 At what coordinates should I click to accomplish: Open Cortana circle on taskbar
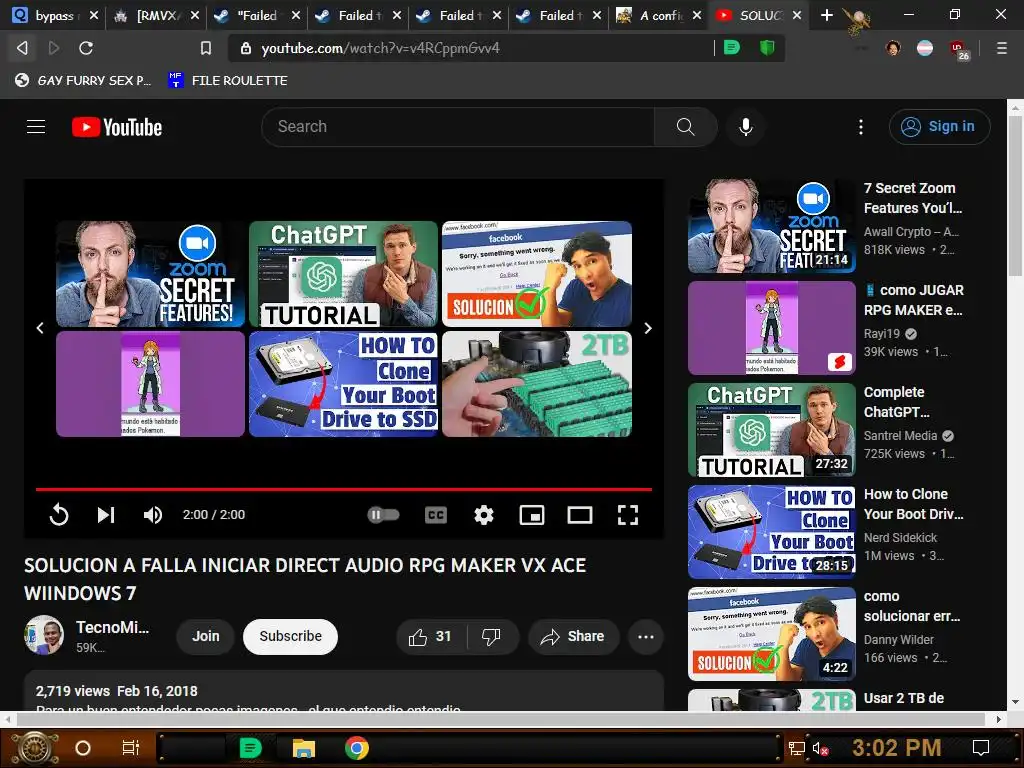(x=83, y=748)
